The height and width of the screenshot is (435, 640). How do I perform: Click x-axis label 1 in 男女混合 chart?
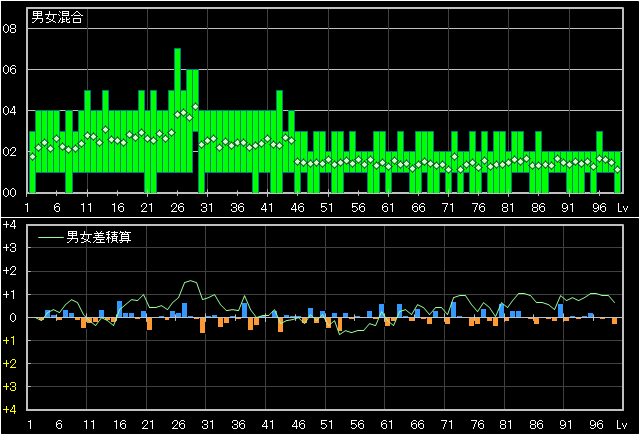[27, 208]
